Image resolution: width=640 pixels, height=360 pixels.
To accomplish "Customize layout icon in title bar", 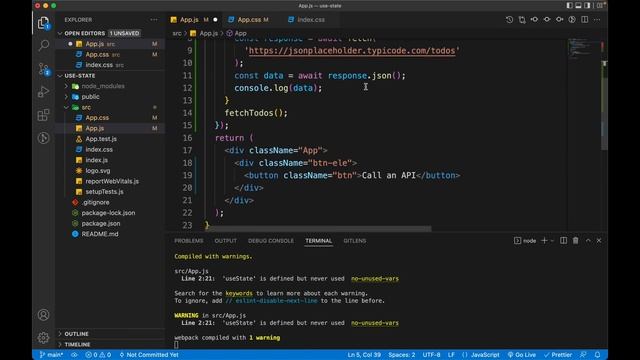I will point(601,6).
